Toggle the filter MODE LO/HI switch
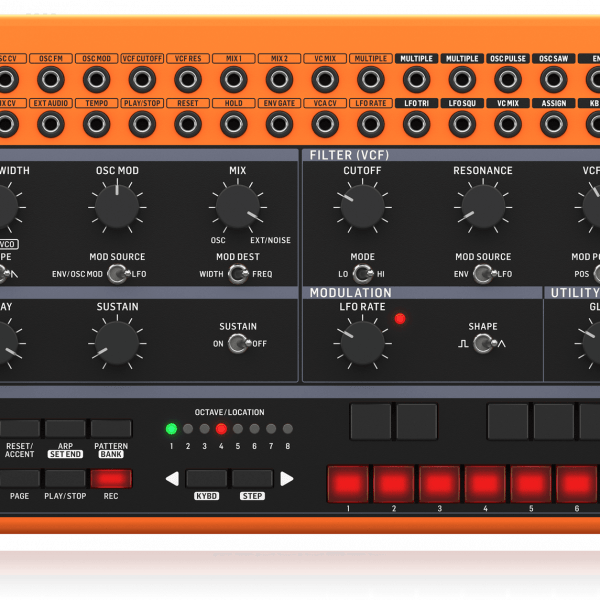The height and width of the screenshot is (600, 600). point(362,274)
